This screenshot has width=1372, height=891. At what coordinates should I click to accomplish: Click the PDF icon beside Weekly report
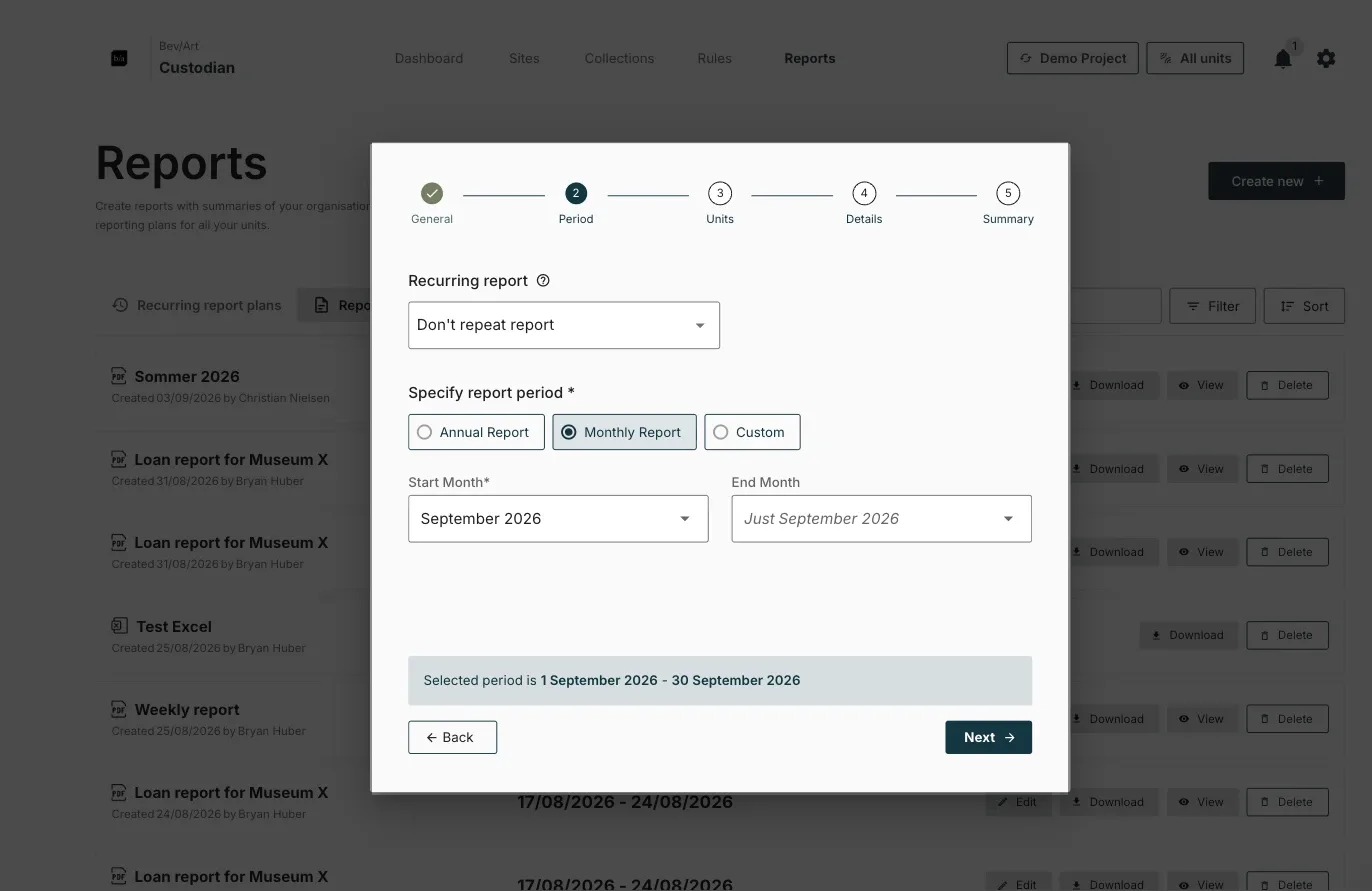pos(119,709)
